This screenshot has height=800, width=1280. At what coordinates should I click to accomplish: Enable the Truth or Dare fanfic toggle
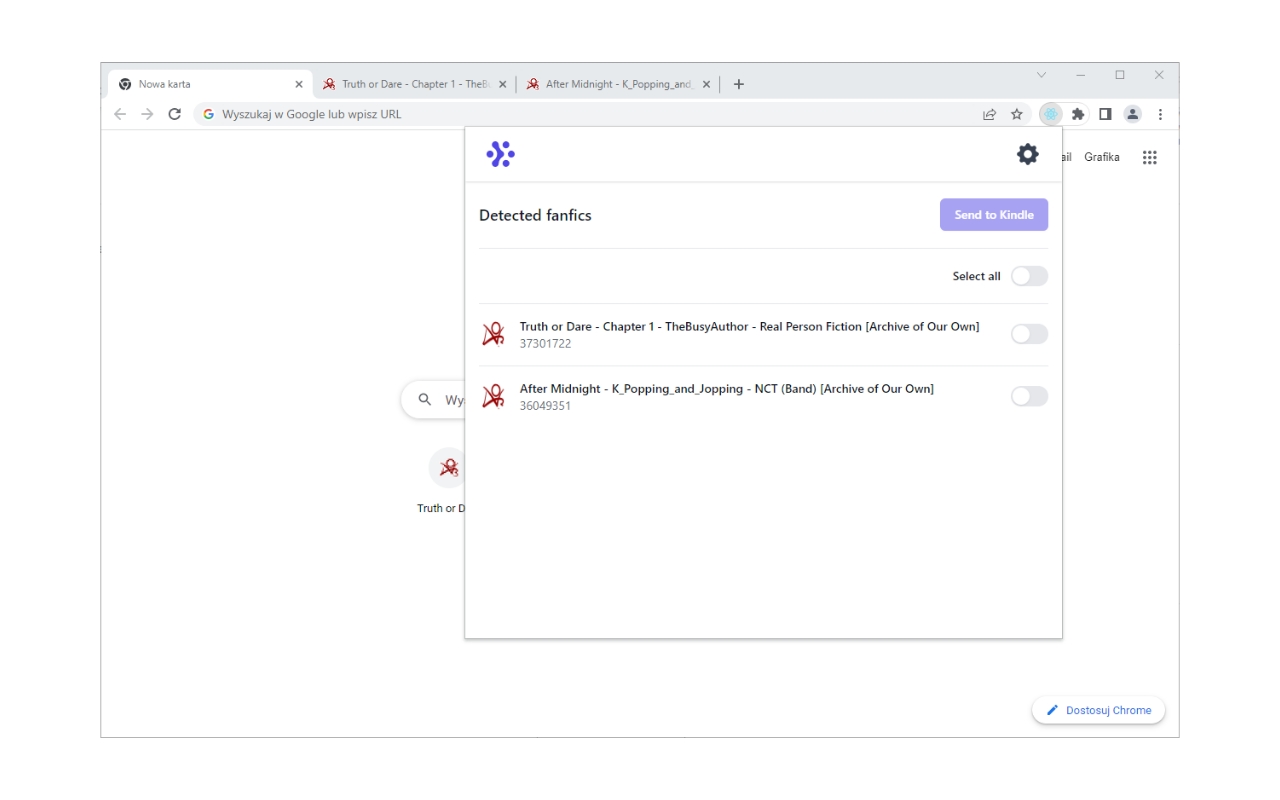(1029, 334)
